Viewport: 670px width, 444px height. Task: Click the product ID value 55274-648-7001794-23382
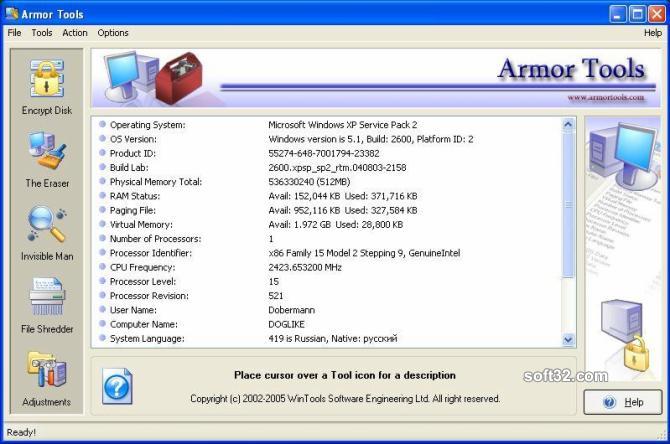pyautogui.click(x=323, y=153)
